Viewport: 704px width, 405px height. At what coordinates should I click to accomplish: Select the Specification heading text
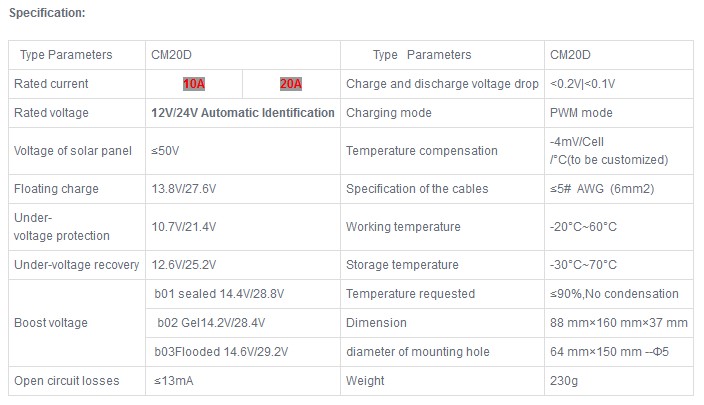pyautogui.click(x=47, y=13)
